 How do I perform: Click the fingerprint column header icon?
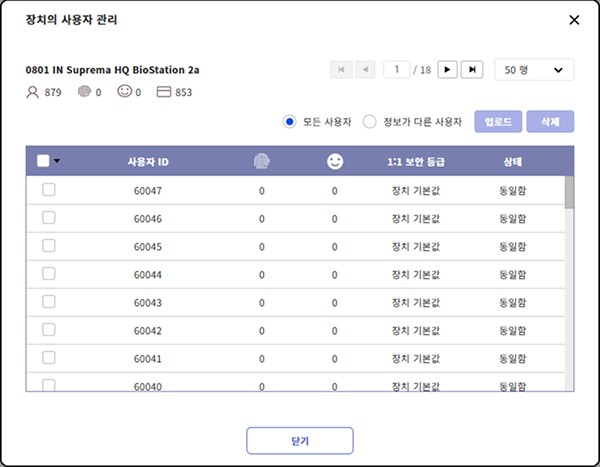(x=261, y=161)
